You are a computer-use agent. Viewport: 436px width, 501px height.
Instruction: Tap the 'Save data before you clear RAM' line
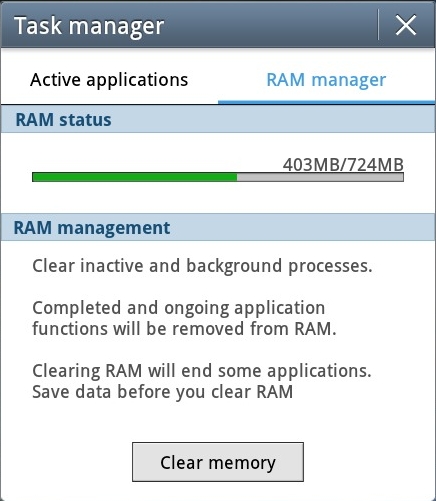coord(163,392)
